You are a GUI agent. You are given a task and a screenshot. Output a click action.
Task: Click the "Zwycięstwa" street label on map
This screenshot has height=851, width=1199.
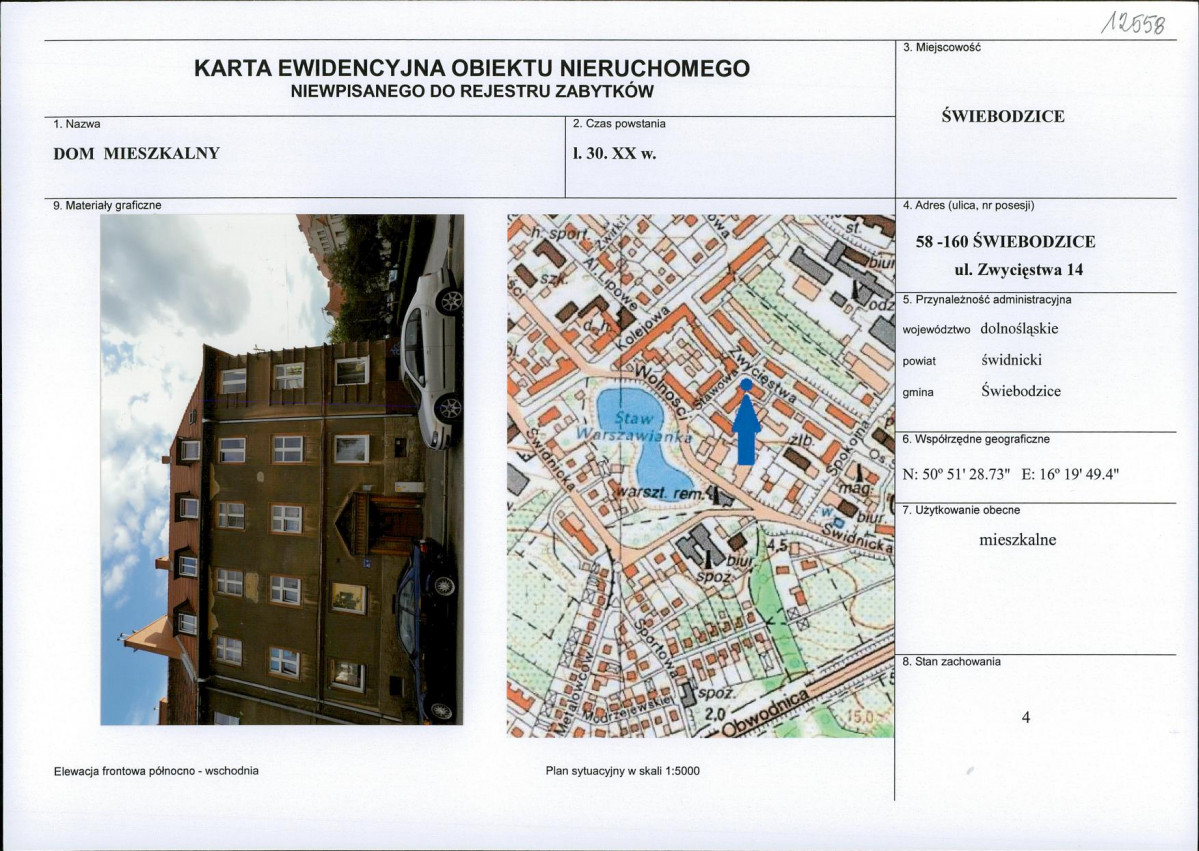point(762,373)
